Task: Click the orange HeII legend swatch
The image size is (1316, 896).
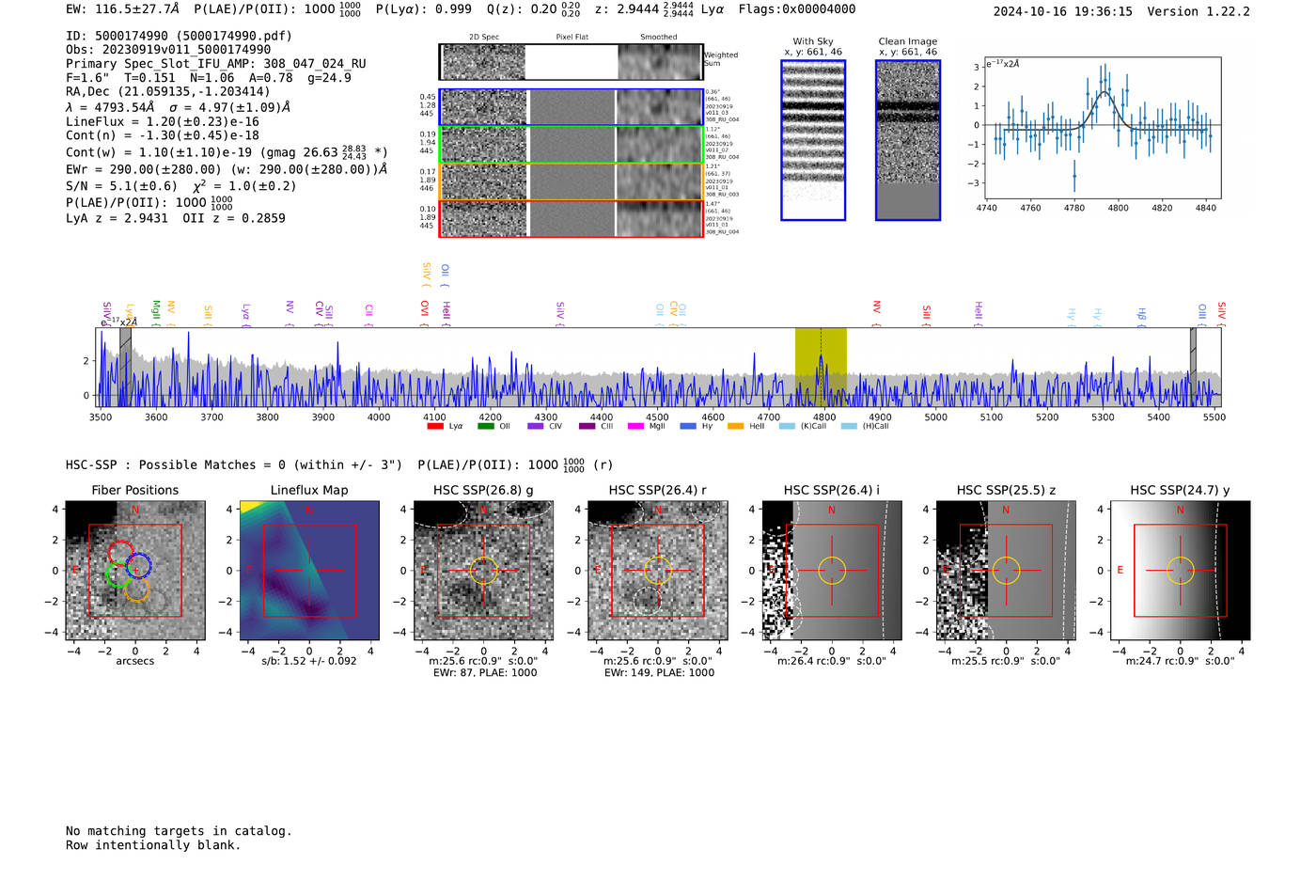Action: click(735, 427)
